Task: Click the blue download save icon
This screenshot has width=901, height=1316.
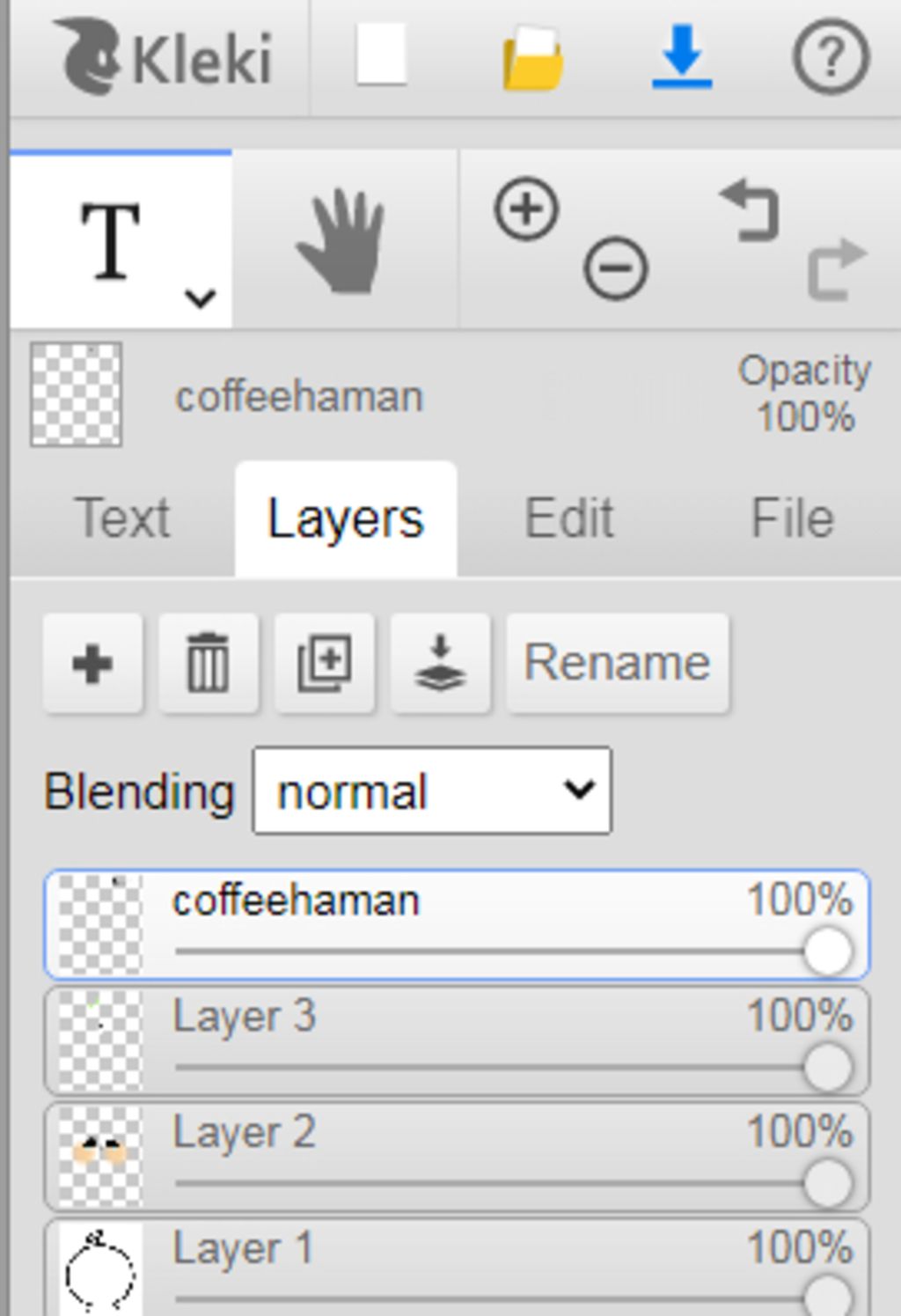Action: point(682,57)
